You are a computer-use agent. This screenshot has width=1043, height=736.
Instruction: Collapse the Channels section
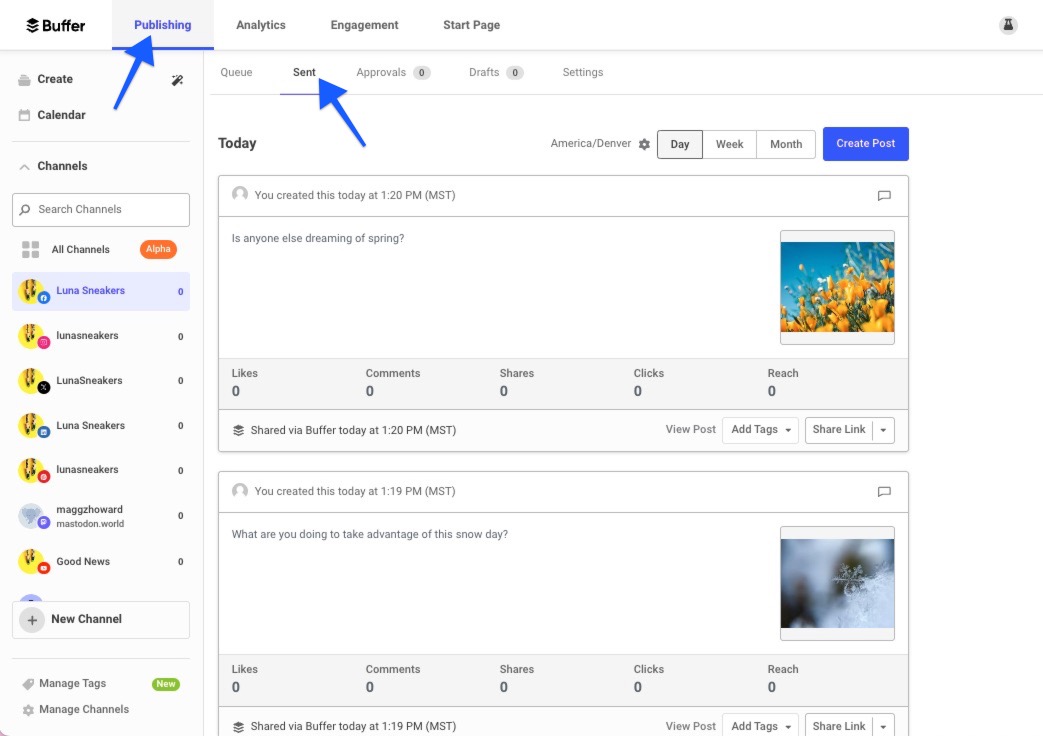25,166
